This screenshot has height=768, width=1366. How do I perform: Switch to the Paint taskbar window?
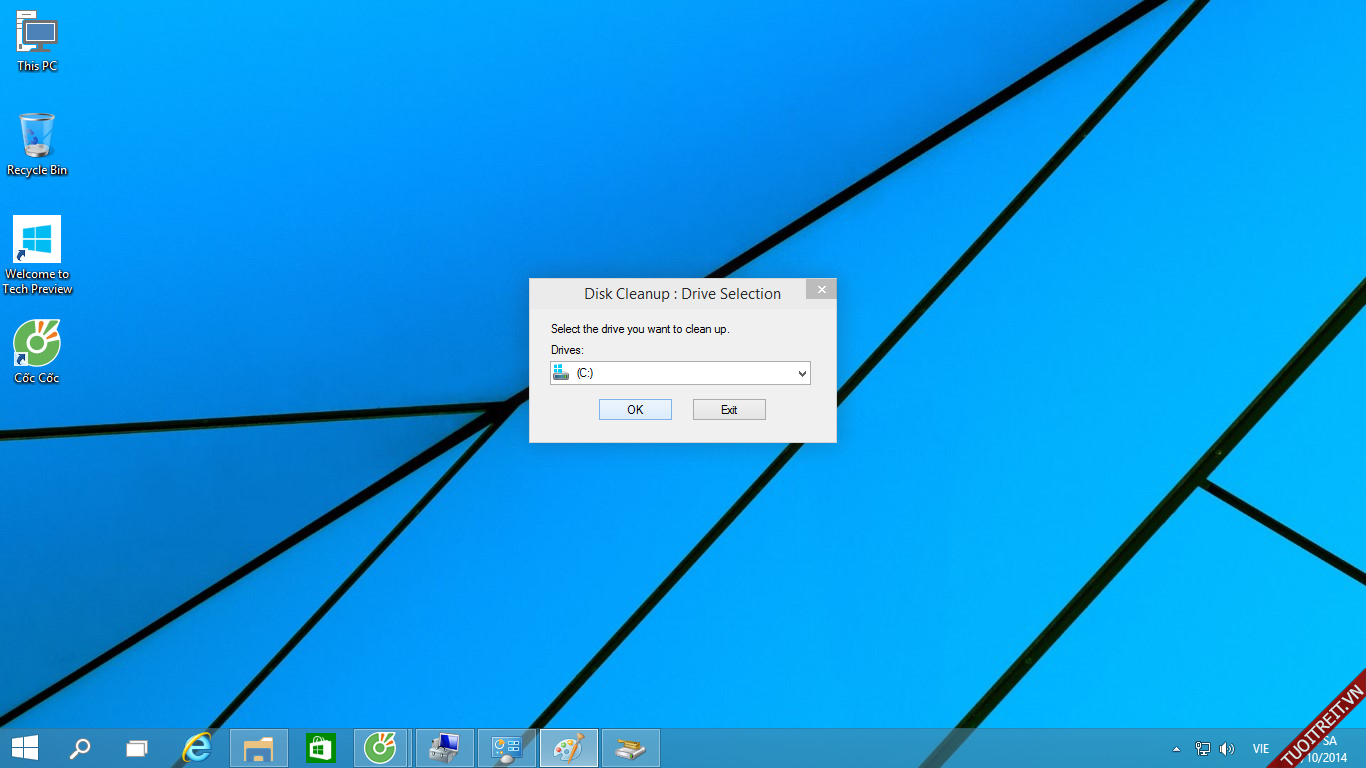point(568,748)
